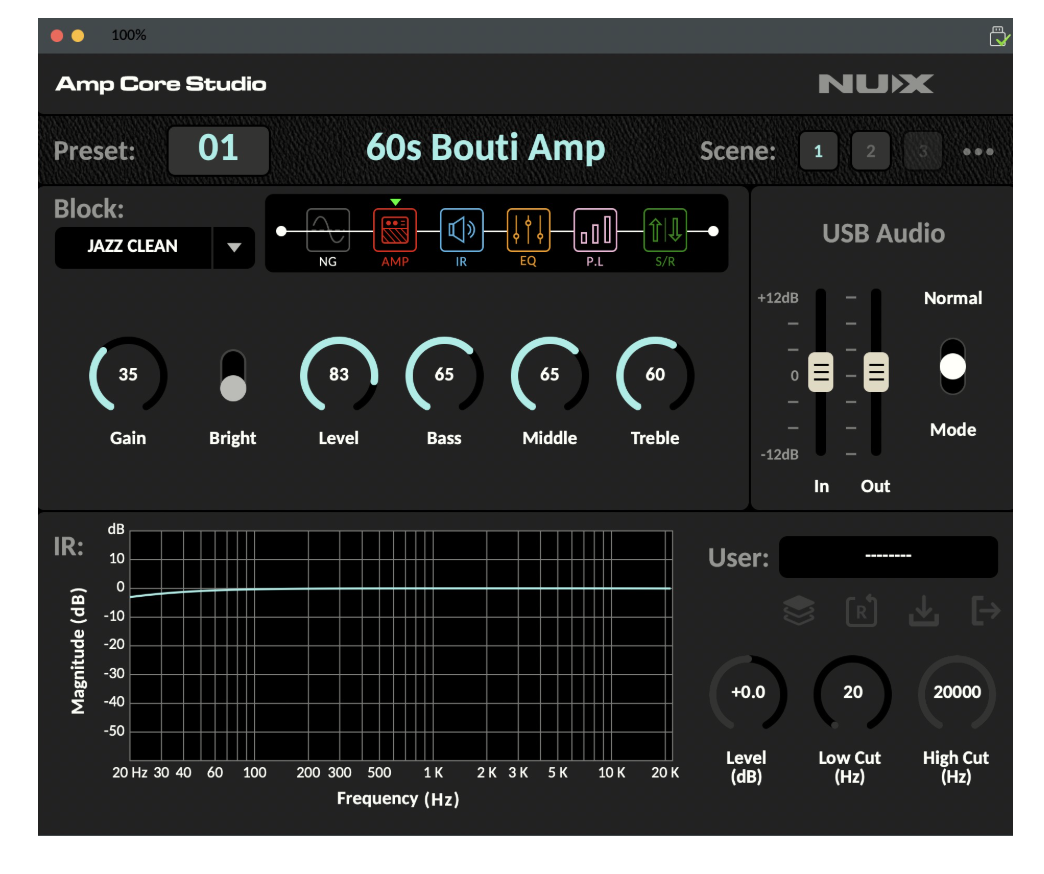The width and height of the screenshot is (1044, 874).
Task: Open the three-dots scene options menu
Action: pos(978,152)
